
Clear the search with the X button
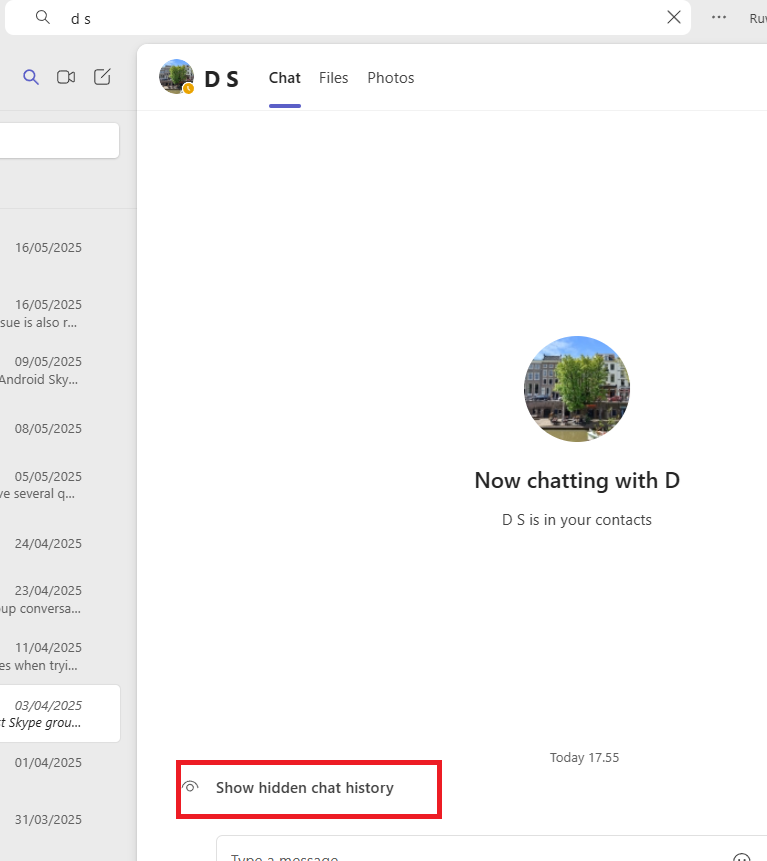coord(674,17)
